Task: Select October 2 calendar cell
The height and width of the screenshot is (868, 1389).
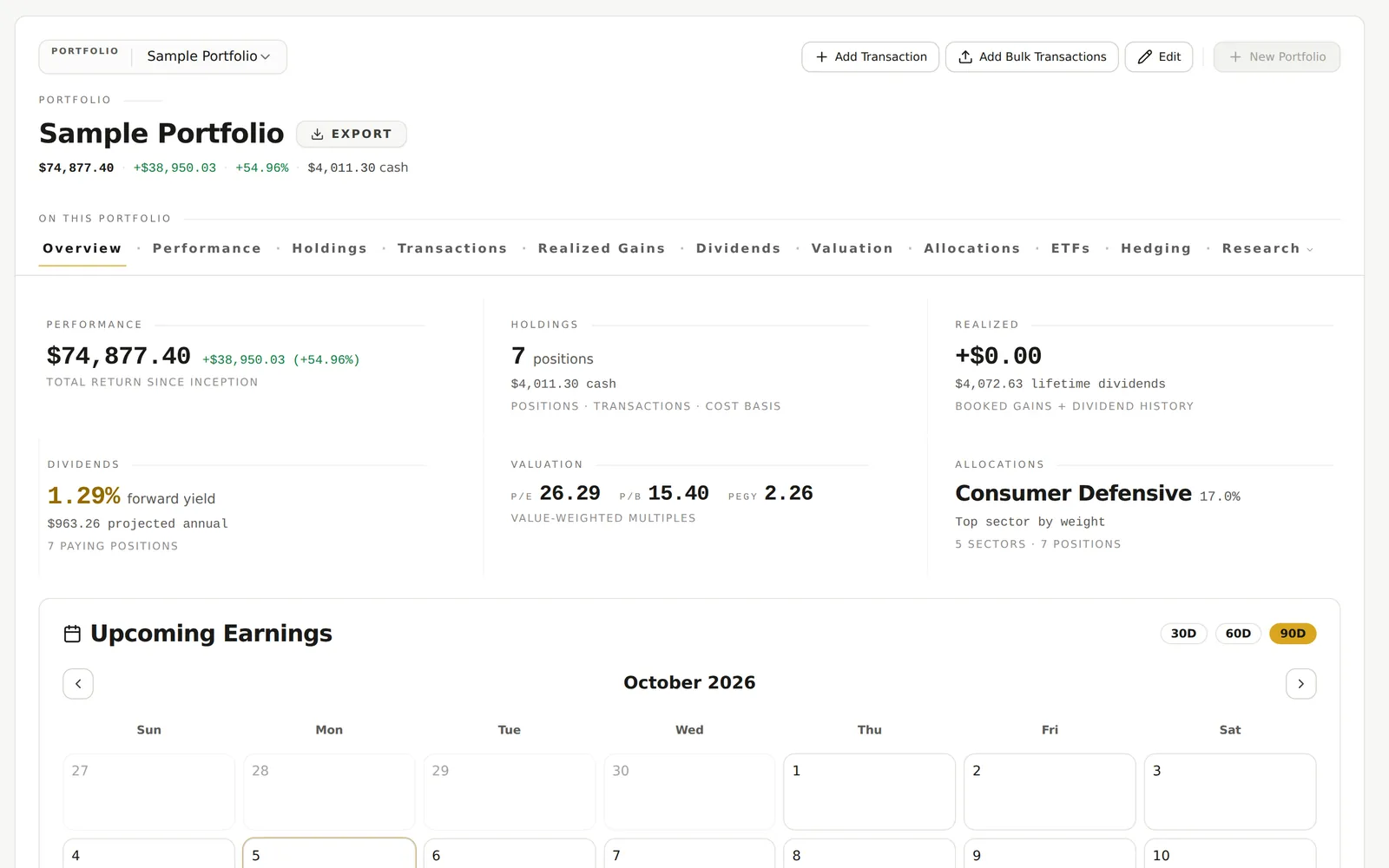Action: (1050, 792)
